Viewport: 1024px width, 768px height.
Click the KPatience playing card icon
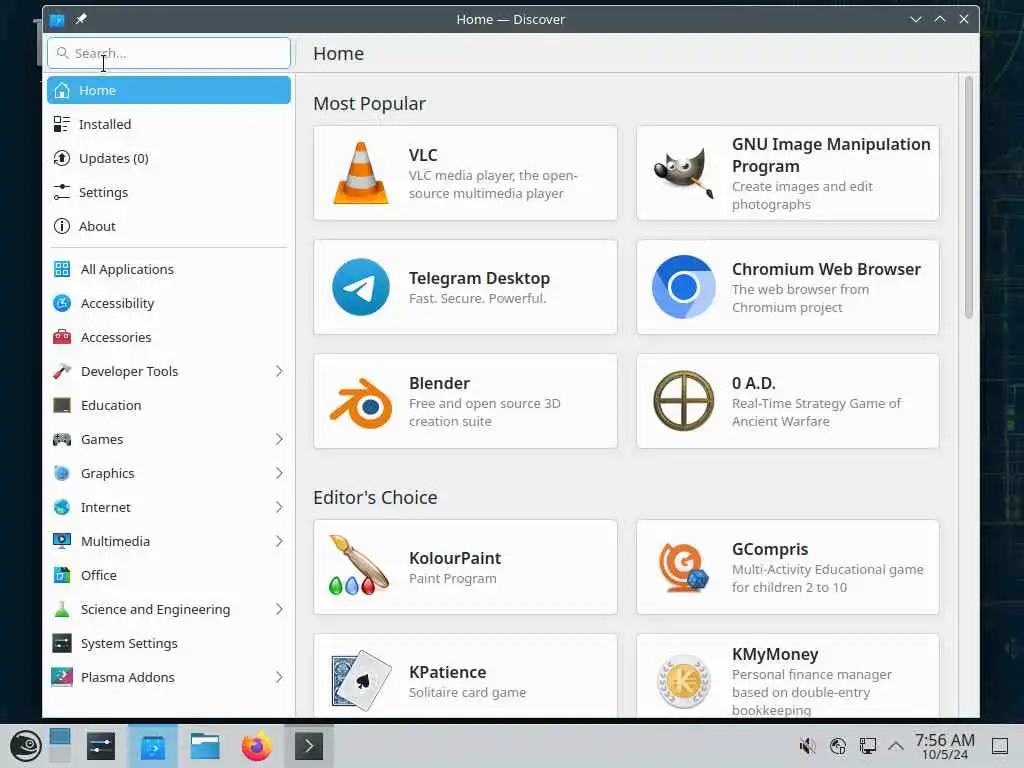(x=361, y=680)
